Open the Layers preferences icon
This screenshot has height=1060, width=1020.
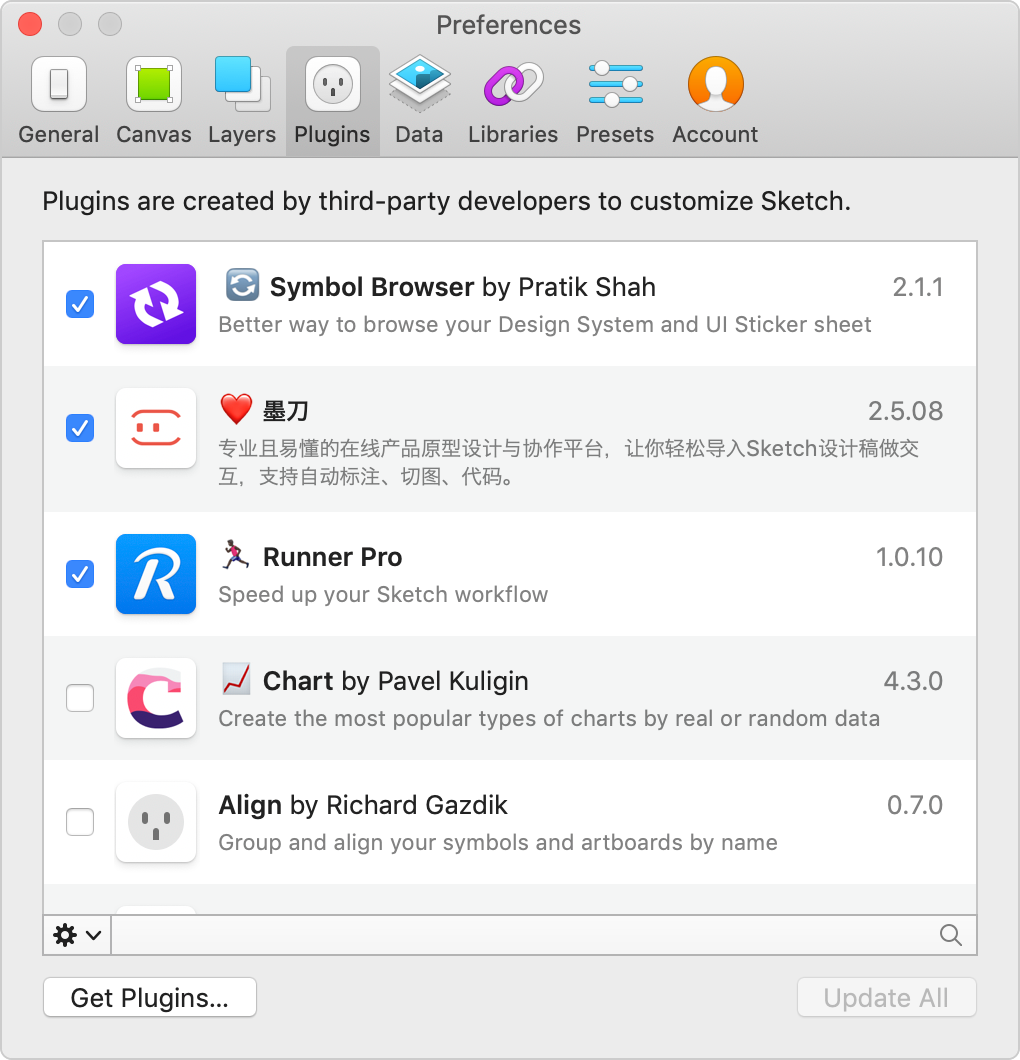(243, 85)
